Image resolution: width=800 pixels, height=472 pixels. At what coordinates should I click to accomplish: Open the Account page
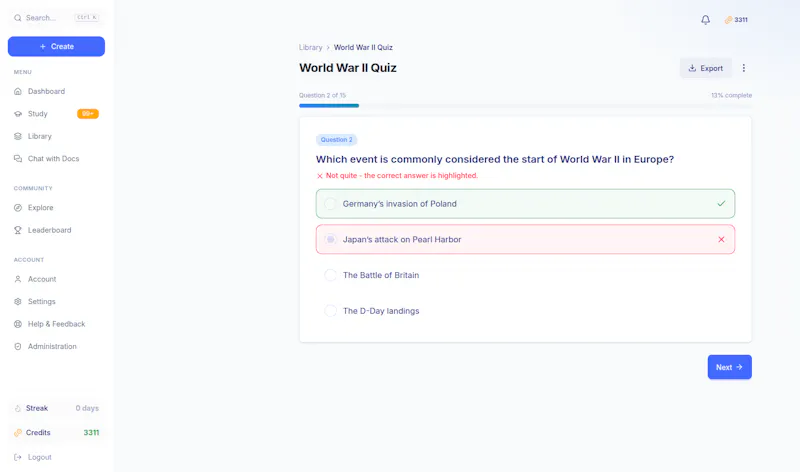click(x=56, y=279)
